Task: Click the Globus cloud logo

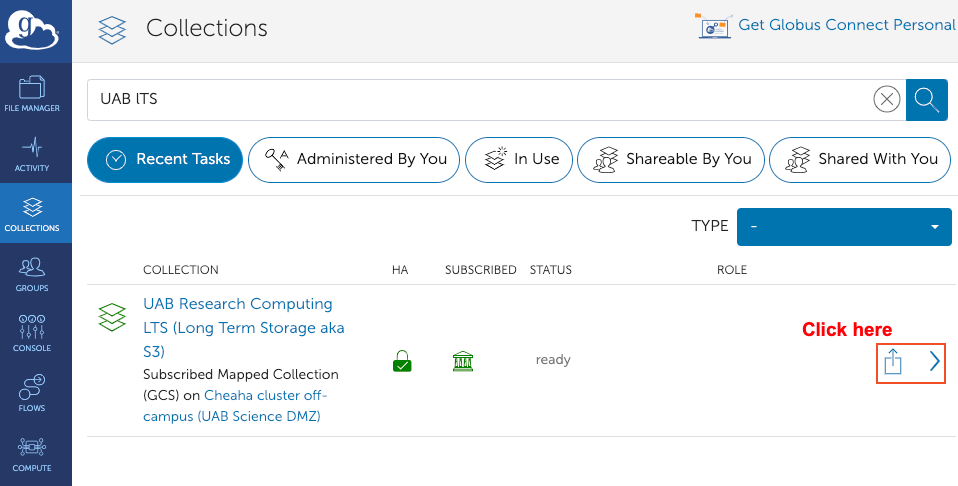Action: tap(35, 30)
